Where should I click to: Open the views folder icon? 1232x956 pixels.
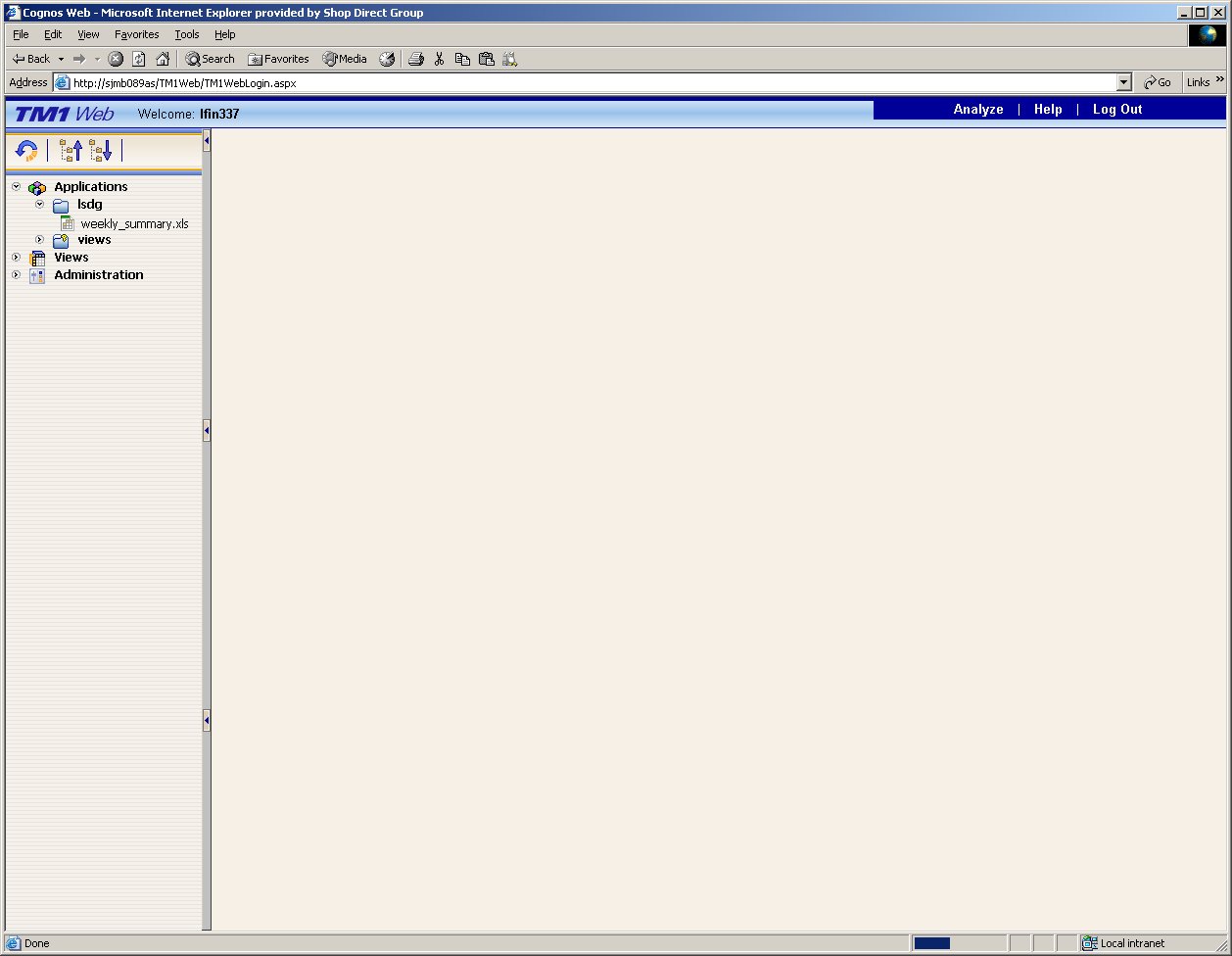(61, 239)
